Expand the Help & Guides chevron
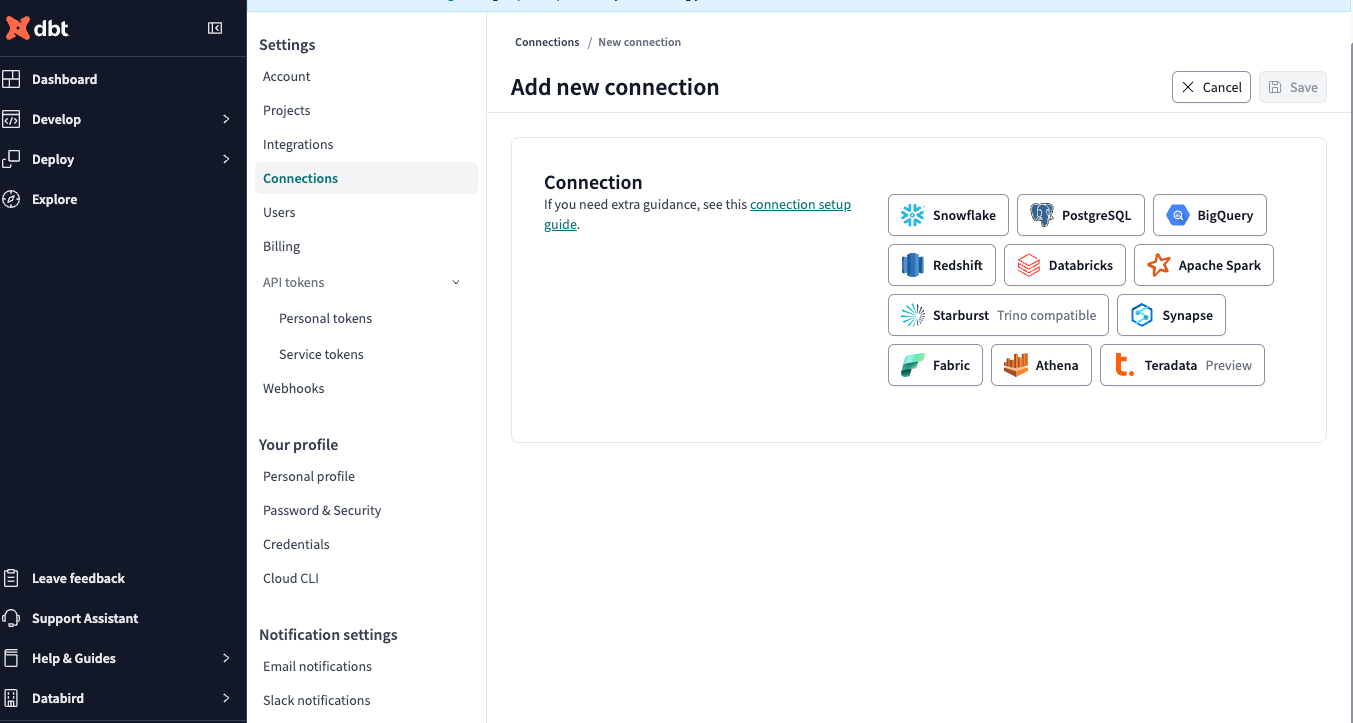The height and width of the screenshot is (723, 1353). [226, 658]
